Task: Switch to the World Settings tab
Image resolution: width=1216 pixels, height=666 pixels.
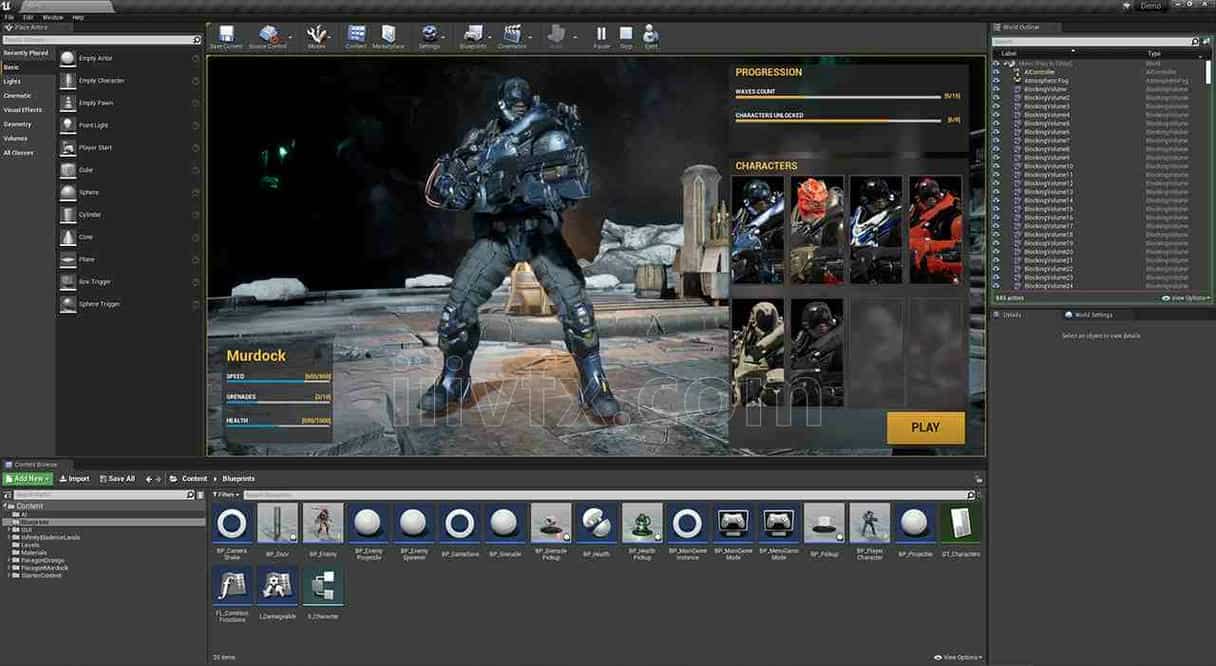Action: [1092, 315]
